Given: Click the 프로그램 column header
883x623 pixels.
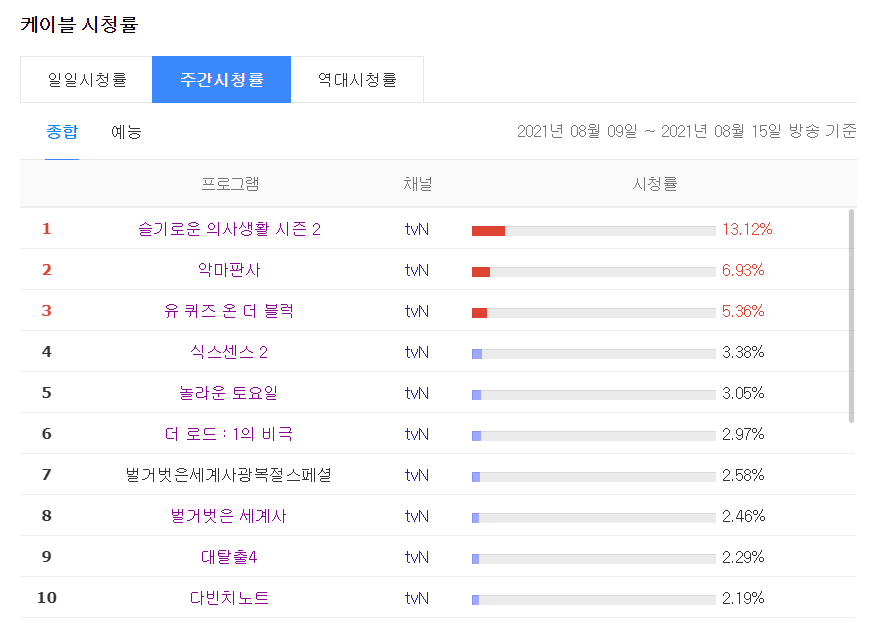Looking at the screenshot, I should coord(230,184).
